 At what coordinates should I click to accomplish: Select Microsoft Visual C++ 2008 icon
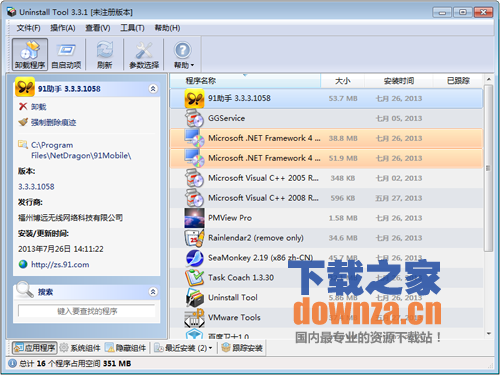pos(194,198)
